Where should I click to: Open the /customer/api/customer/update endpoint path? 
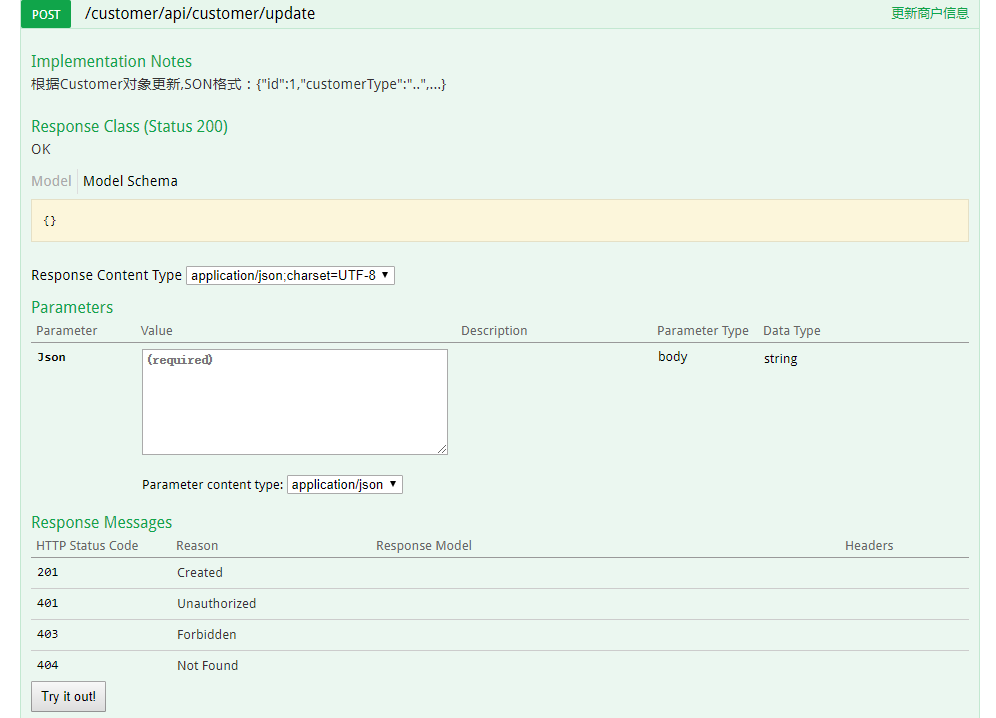coord(200,14)
